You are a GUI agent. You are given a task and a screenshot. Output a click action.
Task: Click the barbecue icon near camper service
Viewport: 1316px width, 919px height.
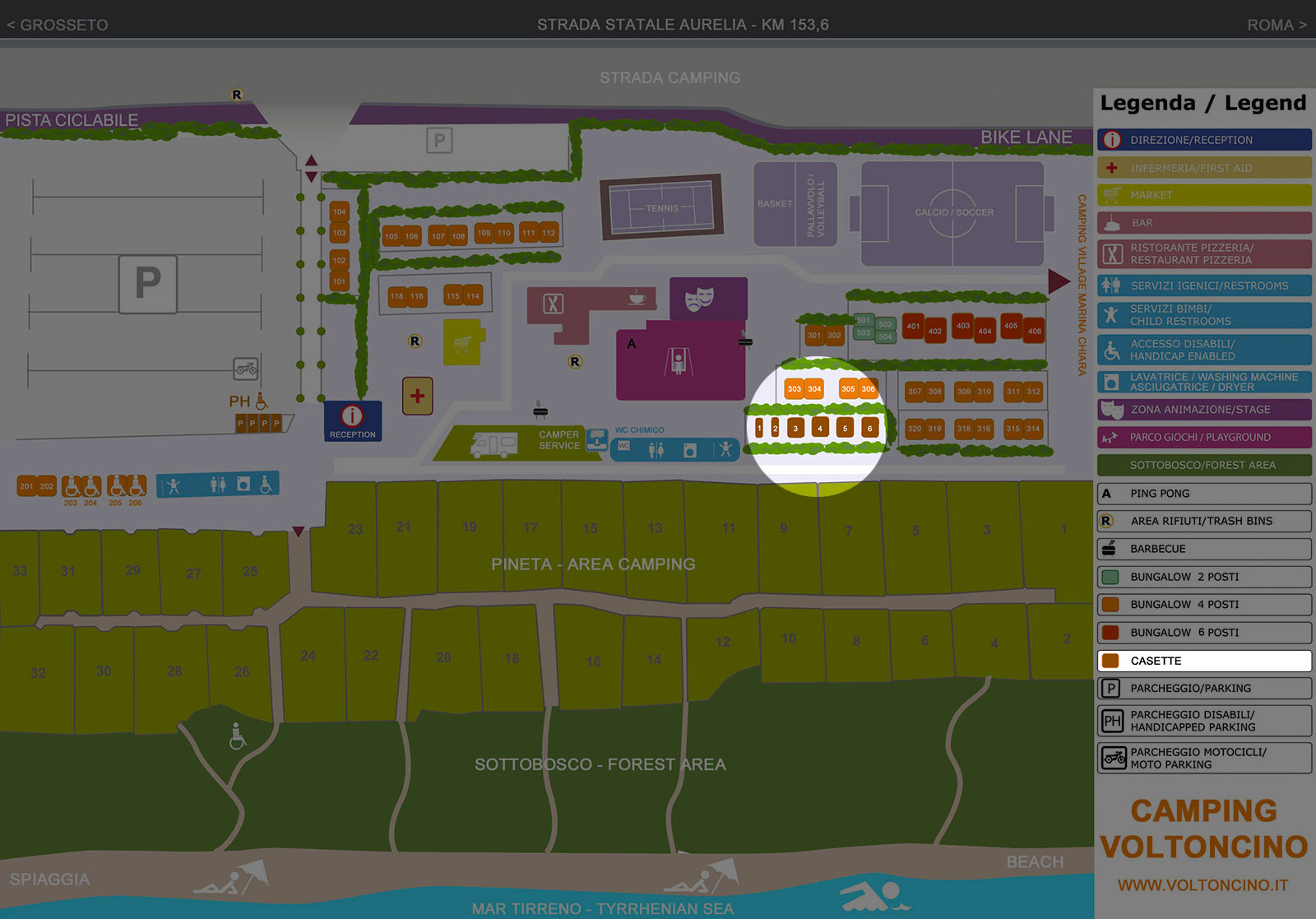click(x=540, y=409)
